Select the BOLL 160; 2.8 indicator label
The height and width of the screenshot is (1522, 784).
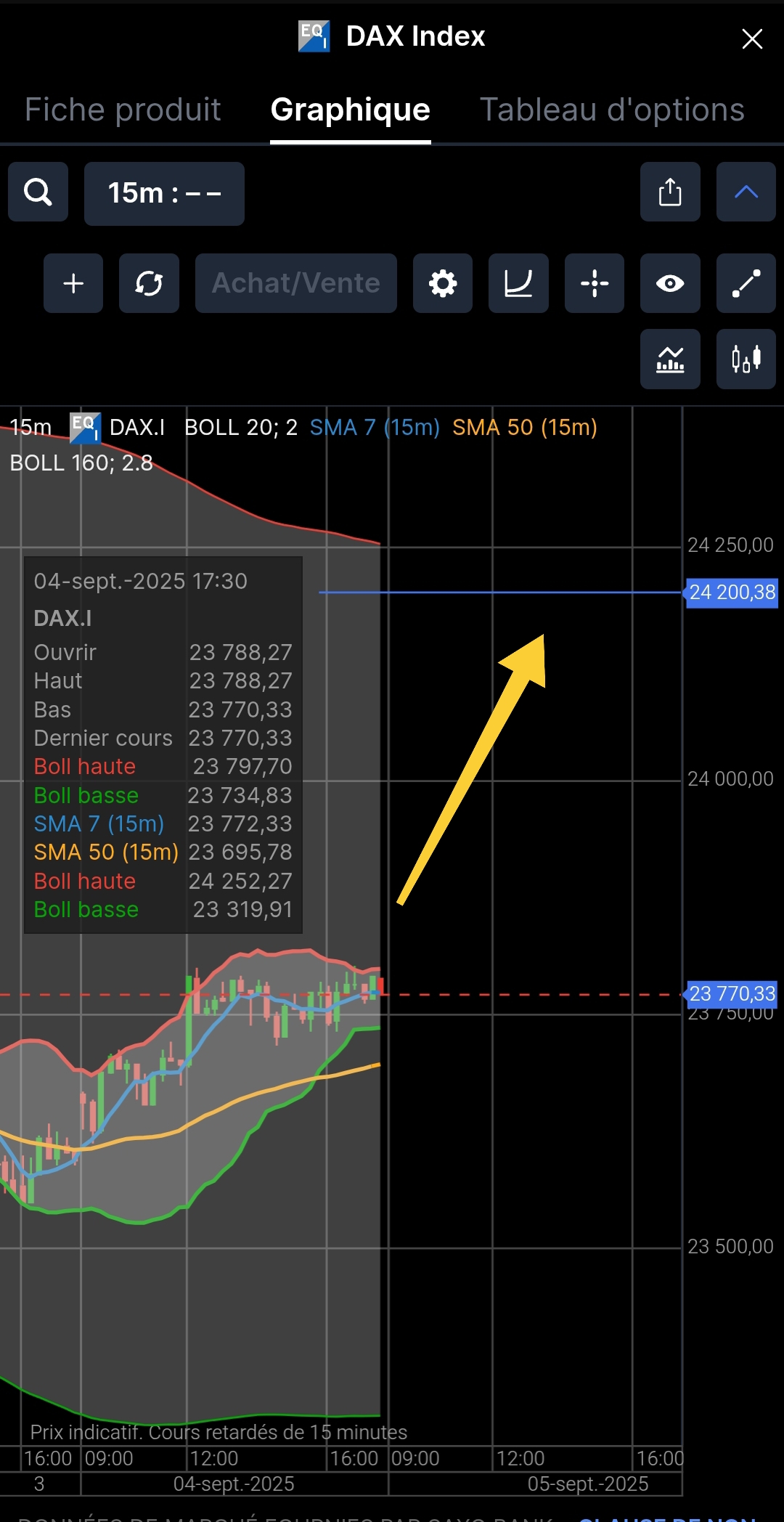tap(81, 463)
